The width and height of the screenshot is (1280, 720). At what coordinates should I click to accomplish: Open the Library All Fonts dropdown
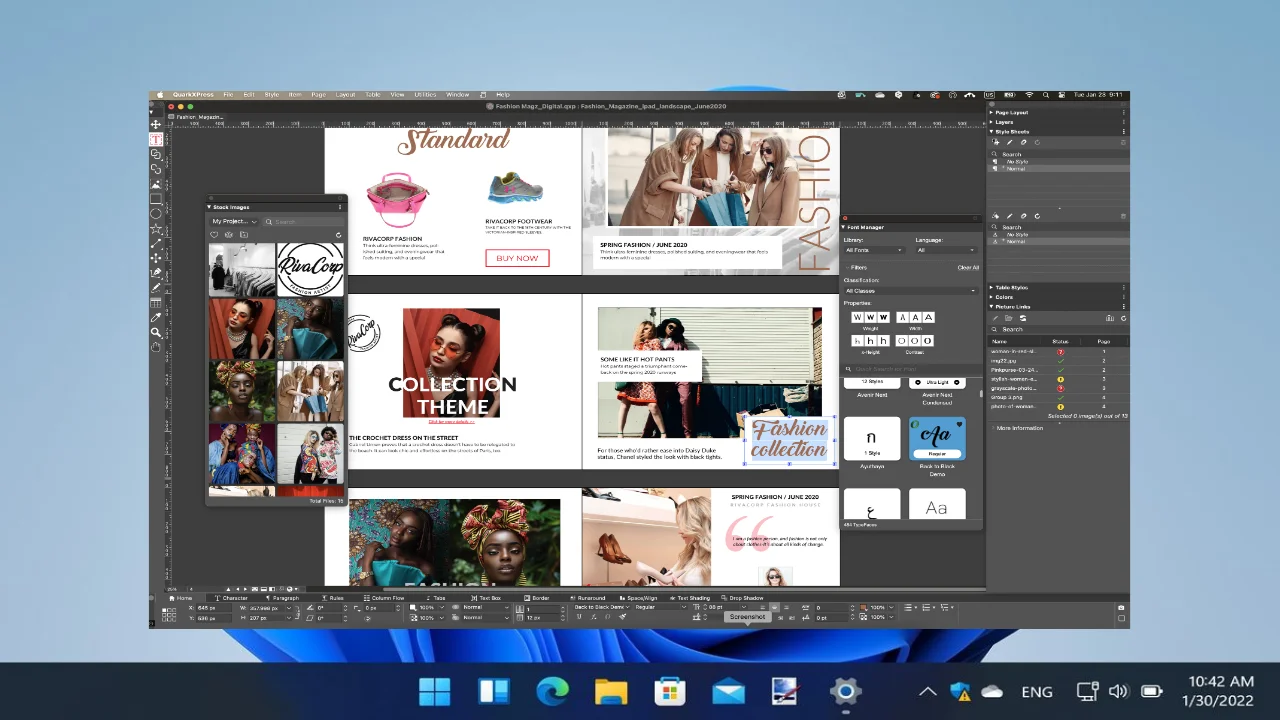coord(874,250)
